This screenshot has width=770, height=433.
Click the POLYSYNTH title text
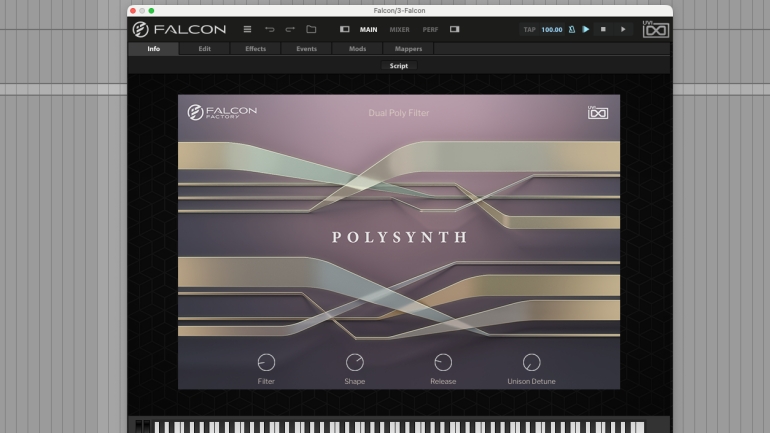click(x=399, y=237)
